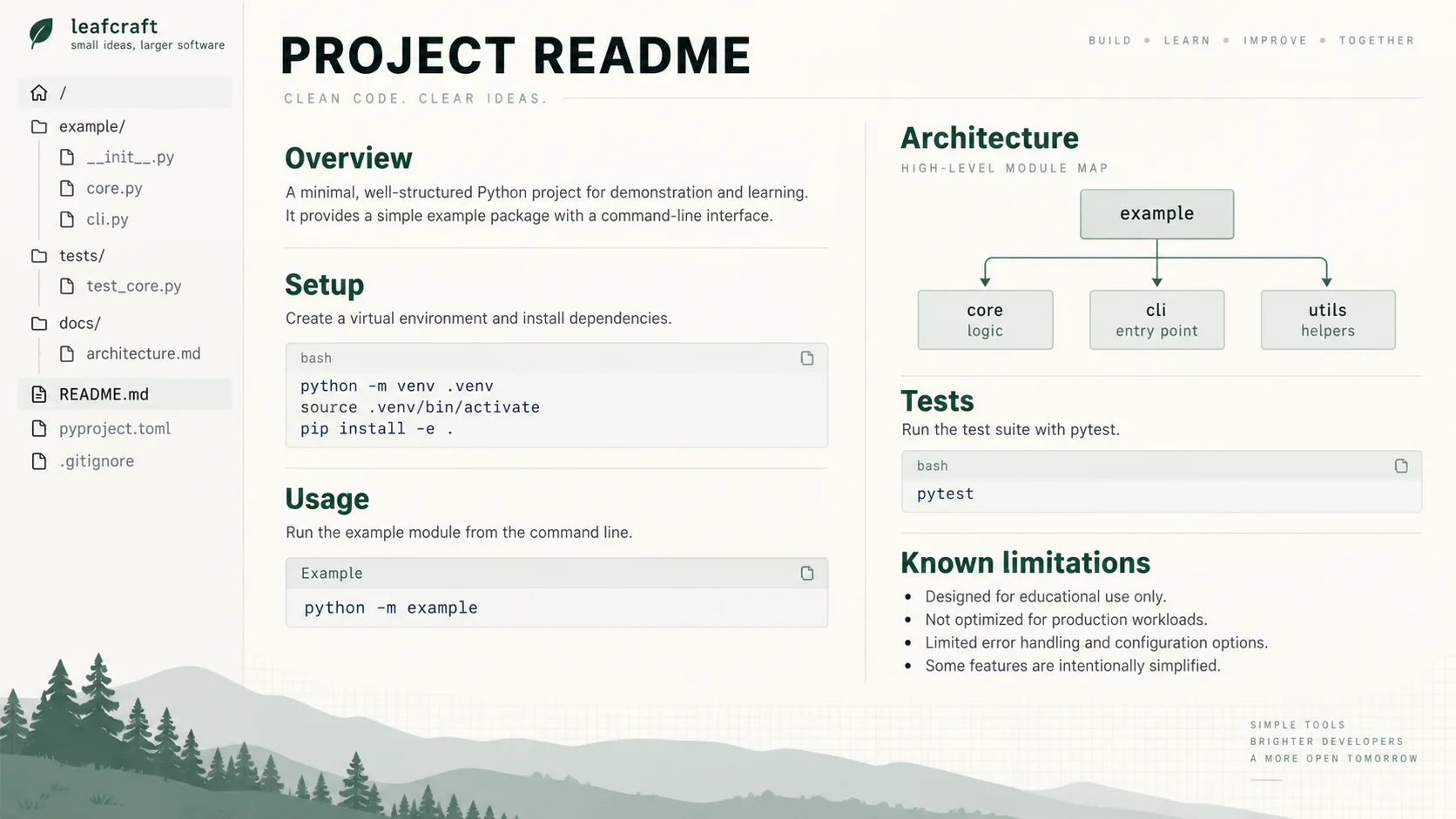Go to the root home icon
Screen dimensions: 1456x819
coord(39,92)
